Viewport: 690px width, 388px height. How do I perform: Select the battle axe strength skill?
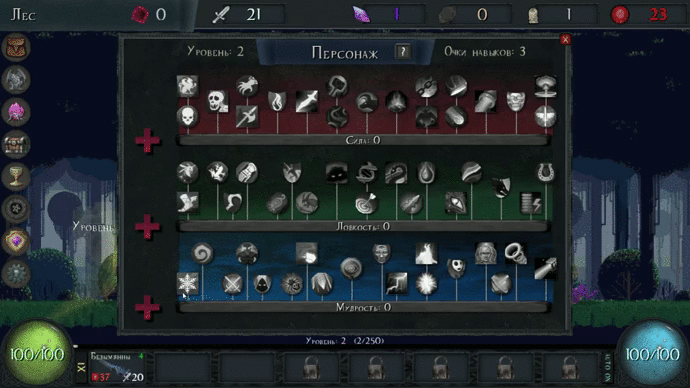point(247,117)
